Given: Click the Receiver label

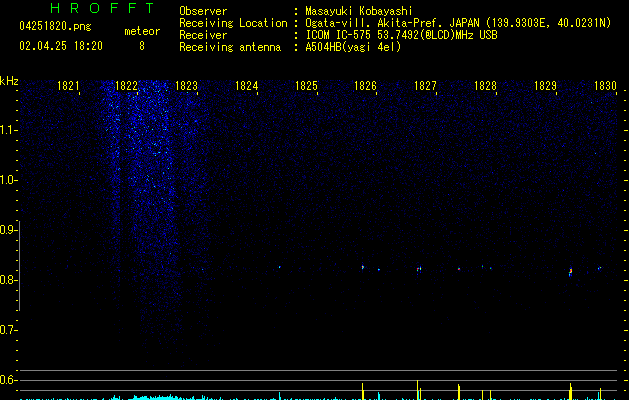Looking at the screenshot, I should point(203,35).
